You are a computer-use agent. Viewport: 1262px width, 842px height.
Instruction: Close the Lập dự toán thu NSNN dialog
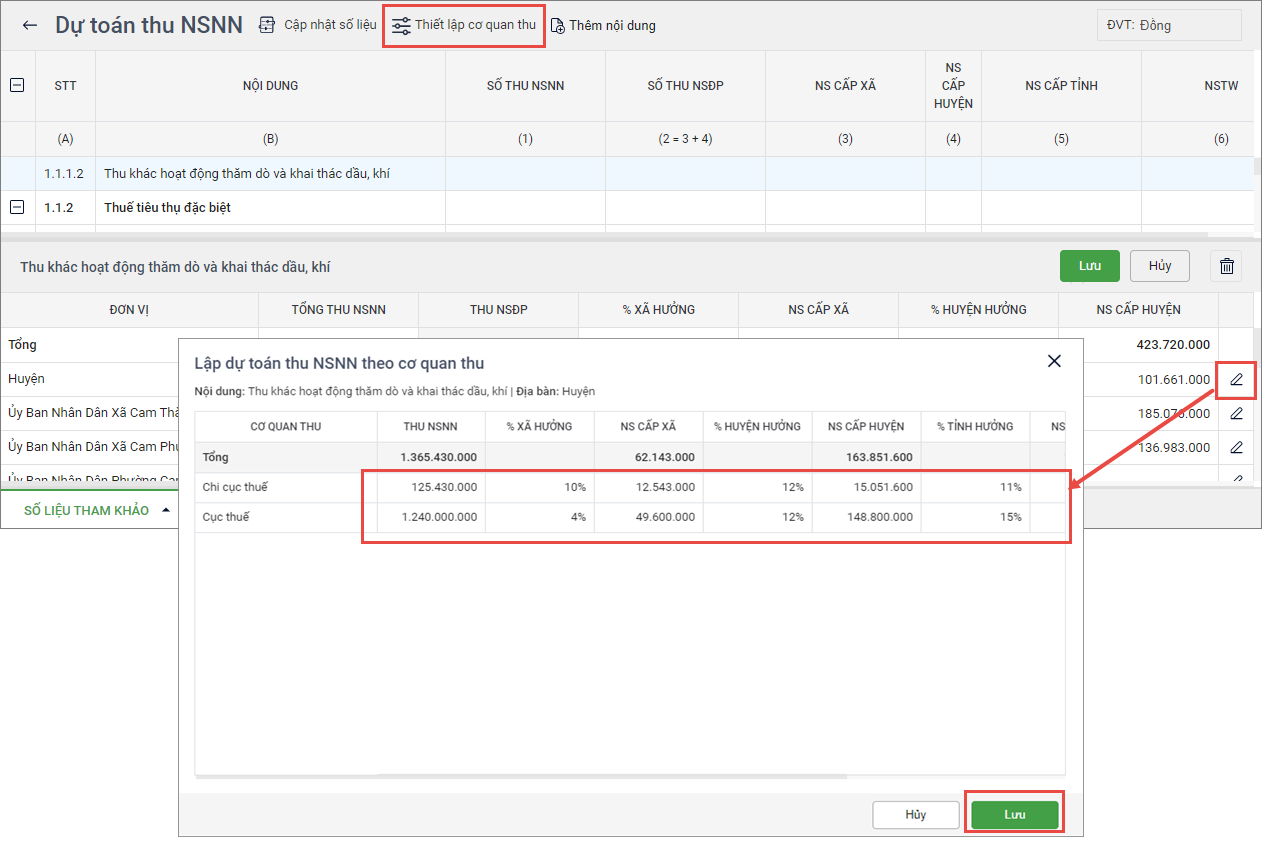[x=1054, y=361]
